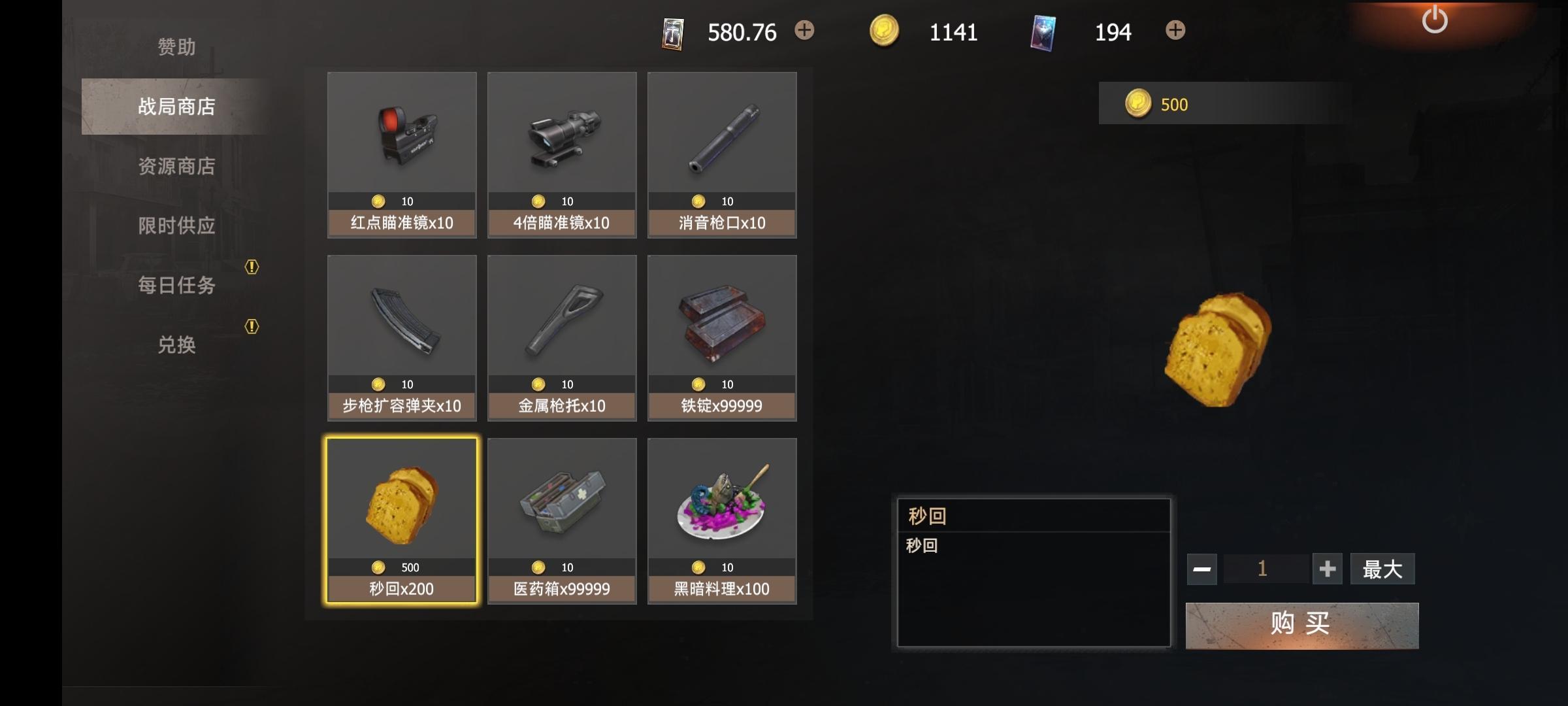Viewport: 1568px width, 706px height.
Task: Go to the 每日任务 daily tasks tab
Action: coord(176,285)
